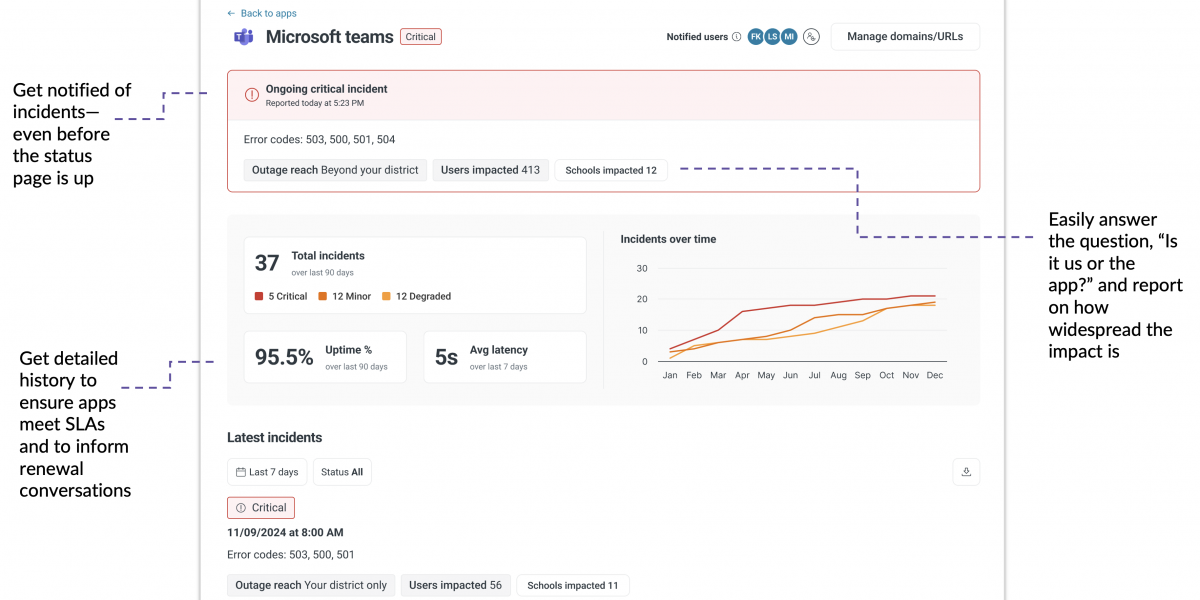Click the orange 12 Minor legend swatch
Screen dimensions: 1200x600
coord(323,296)
